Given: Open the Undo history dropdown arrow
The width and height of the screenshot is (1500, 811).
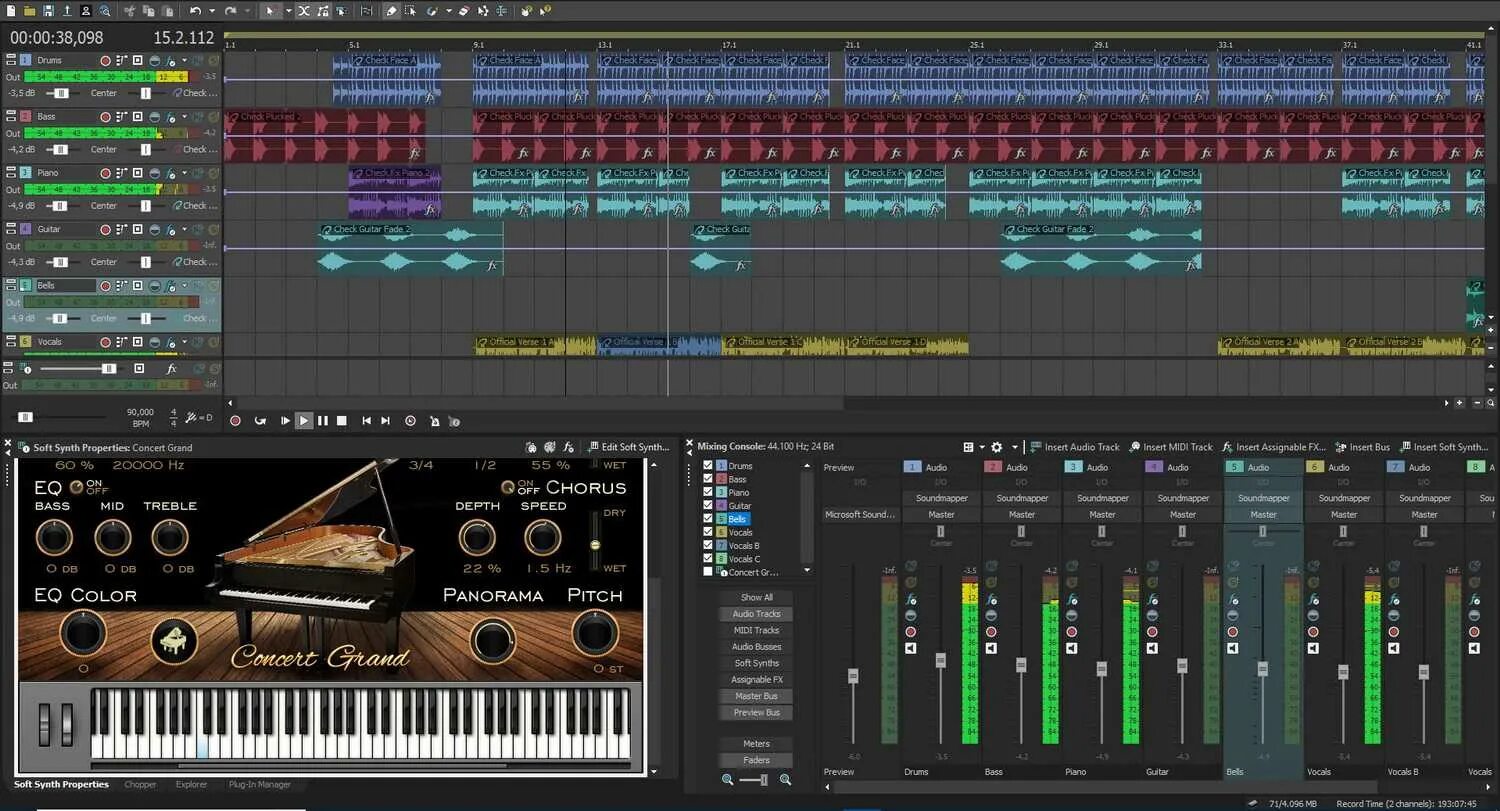Looking at the screenshot, I should coord(212,11).
